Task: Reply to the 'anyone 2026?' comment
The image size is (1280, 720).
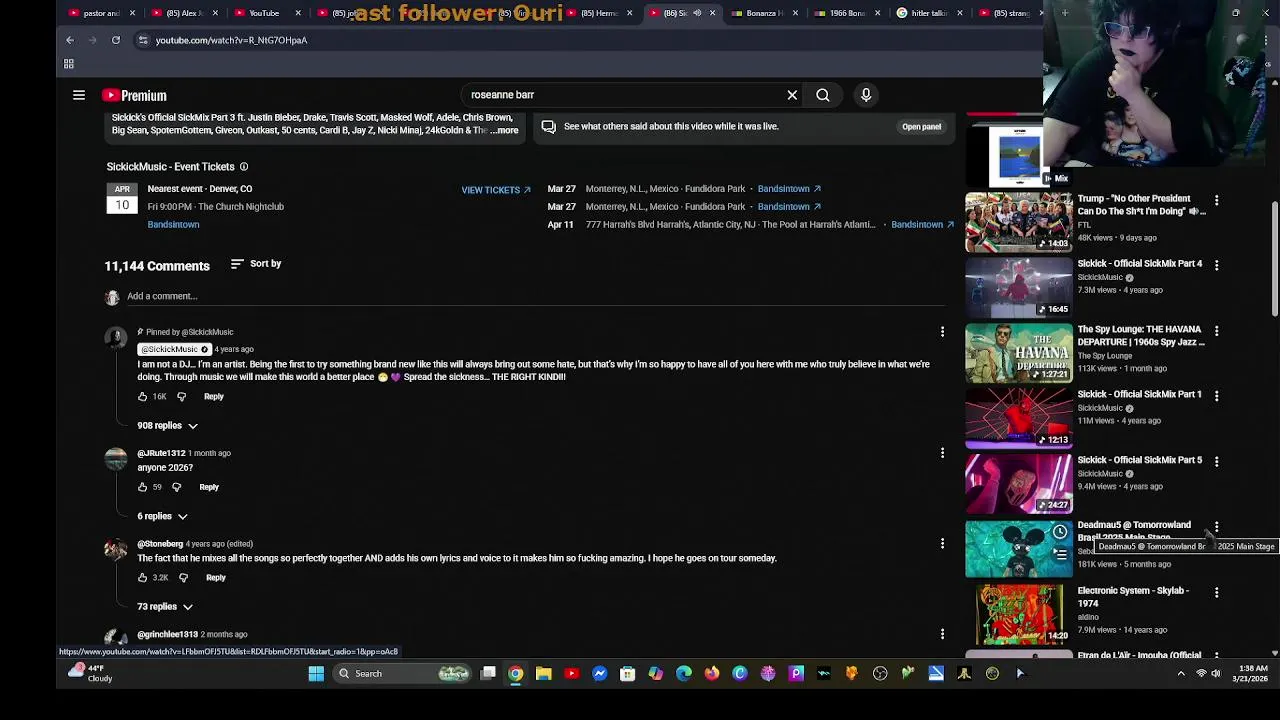Action: (x=209, y=487)
